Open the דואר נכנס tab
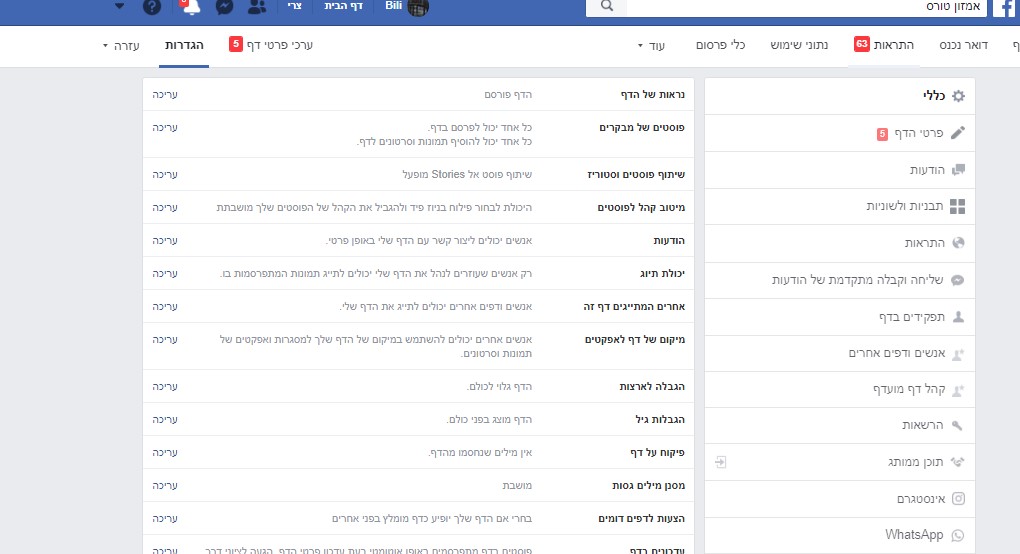 click(x=963, y=45)
